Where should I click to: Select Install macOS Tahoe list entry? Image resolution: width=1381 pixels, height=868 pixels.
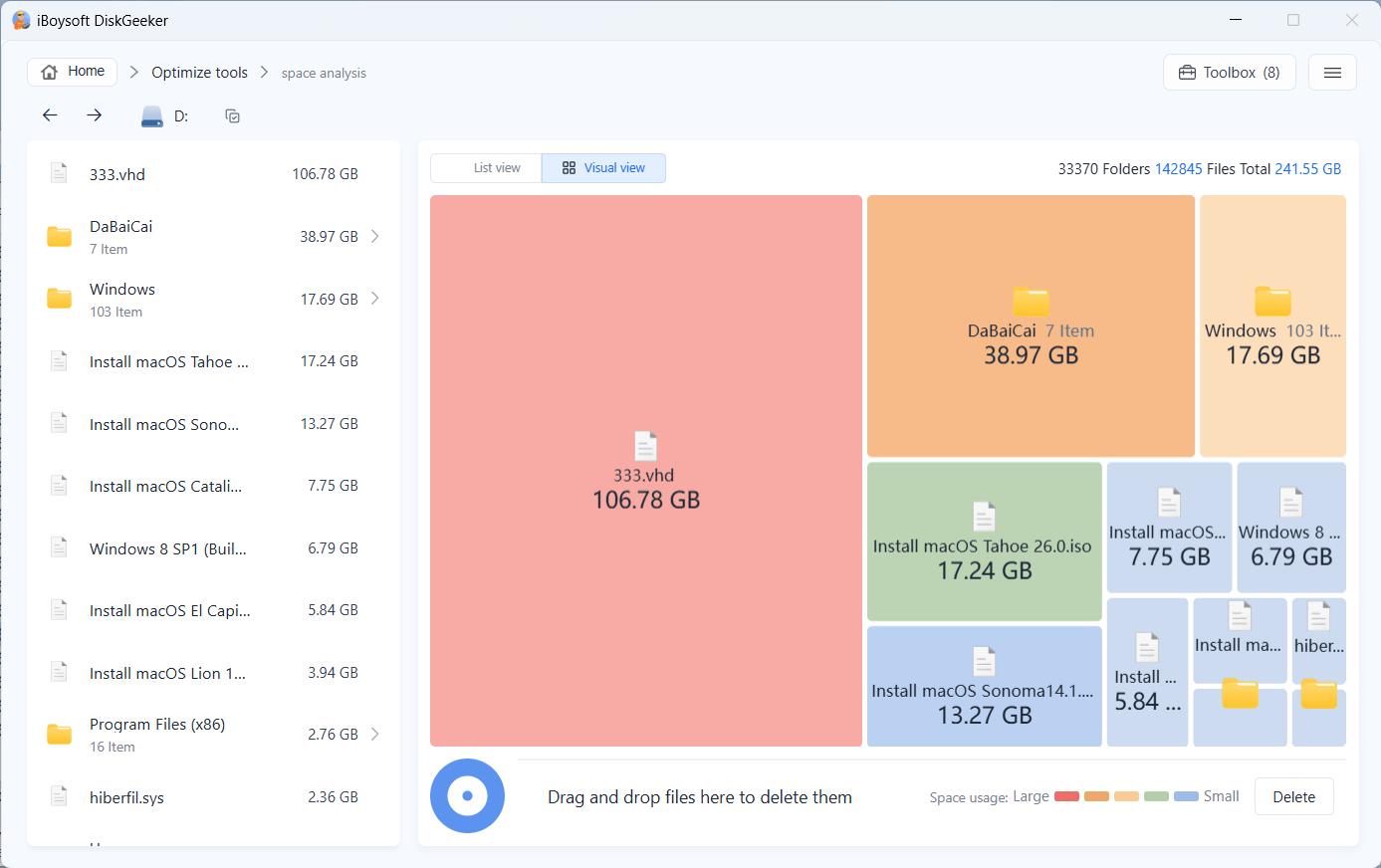click(x=213, y=361)
